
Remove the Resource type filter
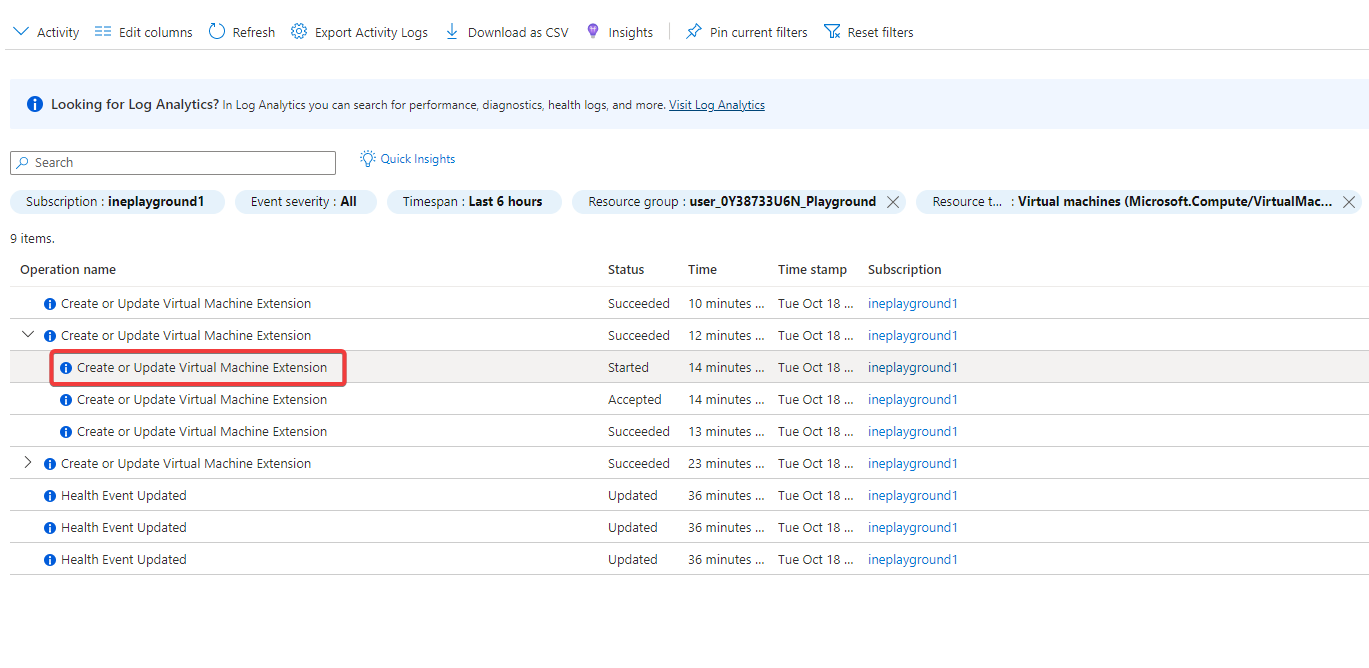pyautogui.click(x=1348, y=202)
